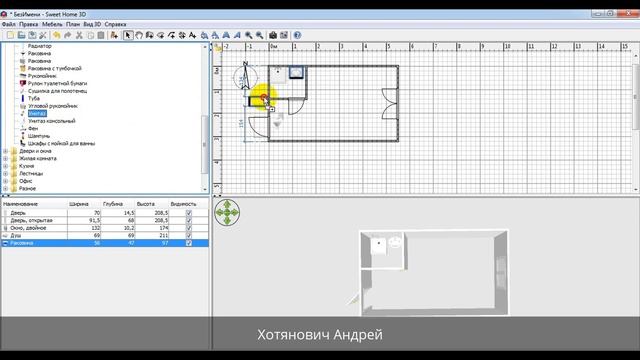The image size is (640, 360).
Task: Zoom in on the plan
Action: click(248, 36)
